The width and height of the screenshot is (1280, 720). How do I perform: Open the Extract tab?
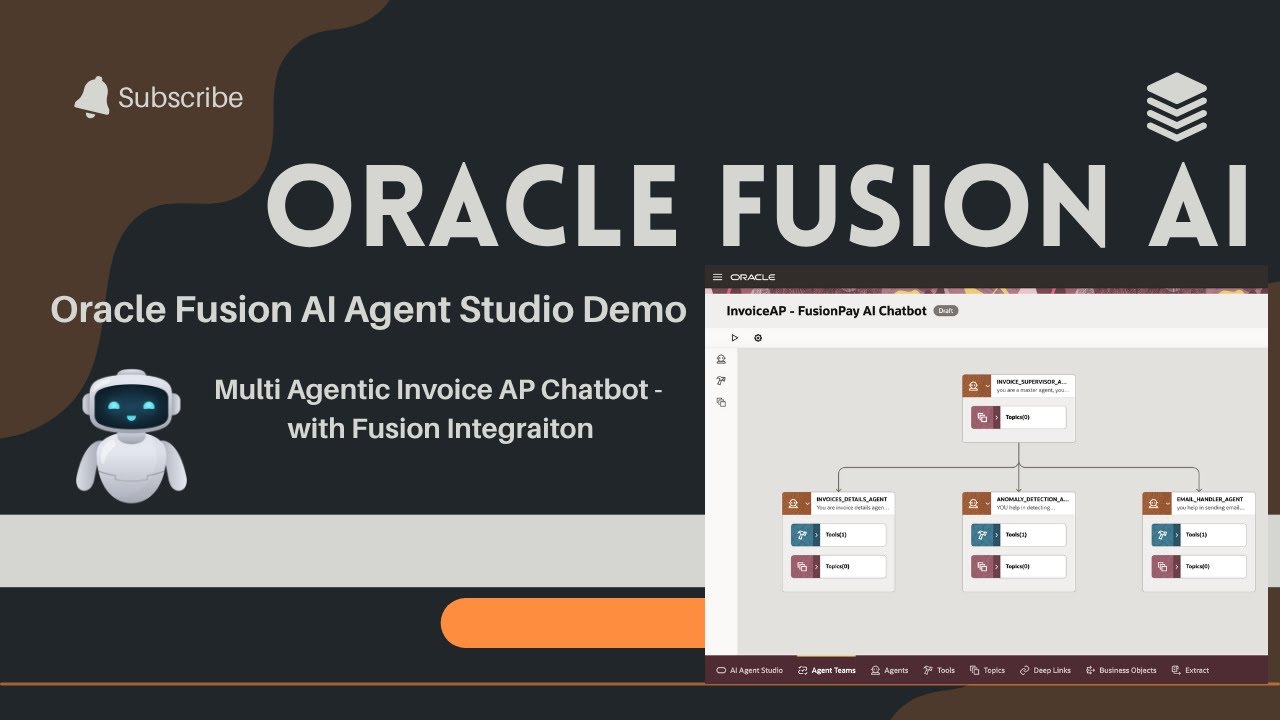click(x=1190, y=670)
